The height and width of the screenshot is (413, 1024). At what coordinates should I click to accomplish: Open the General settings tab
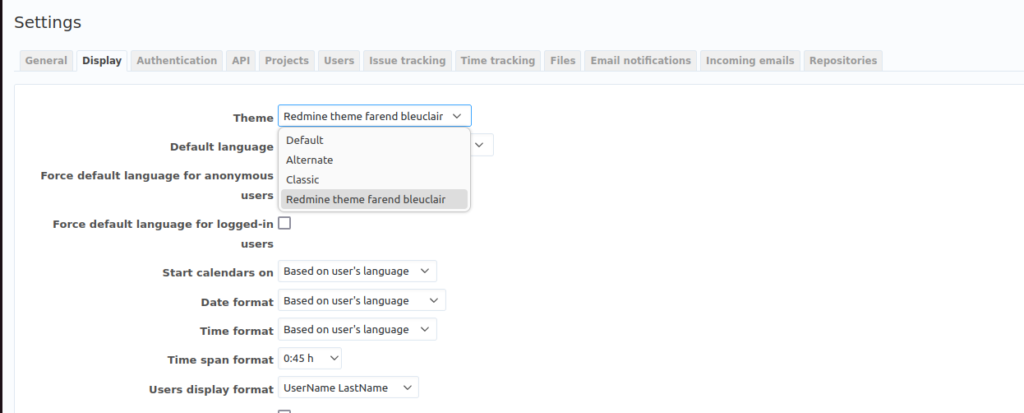[46, 61]
